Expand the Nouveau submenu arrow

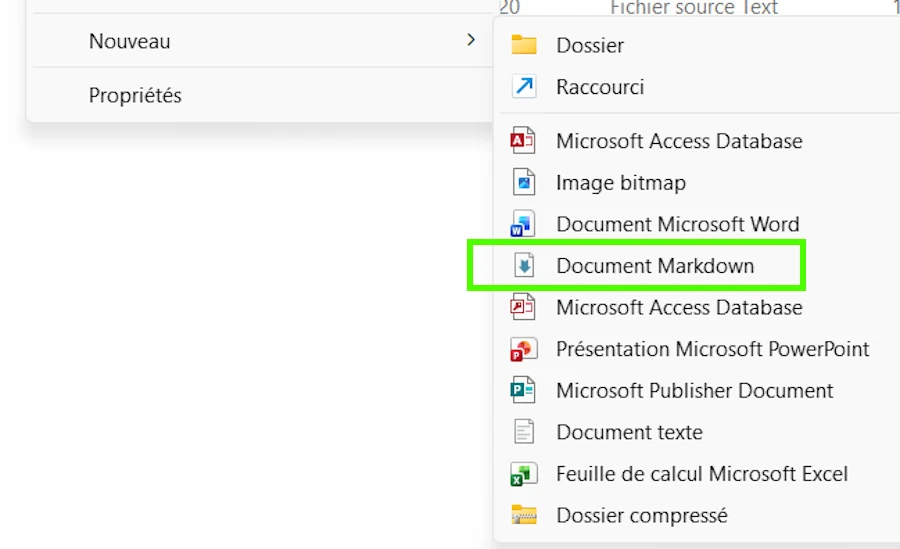[x=471, y=40]
